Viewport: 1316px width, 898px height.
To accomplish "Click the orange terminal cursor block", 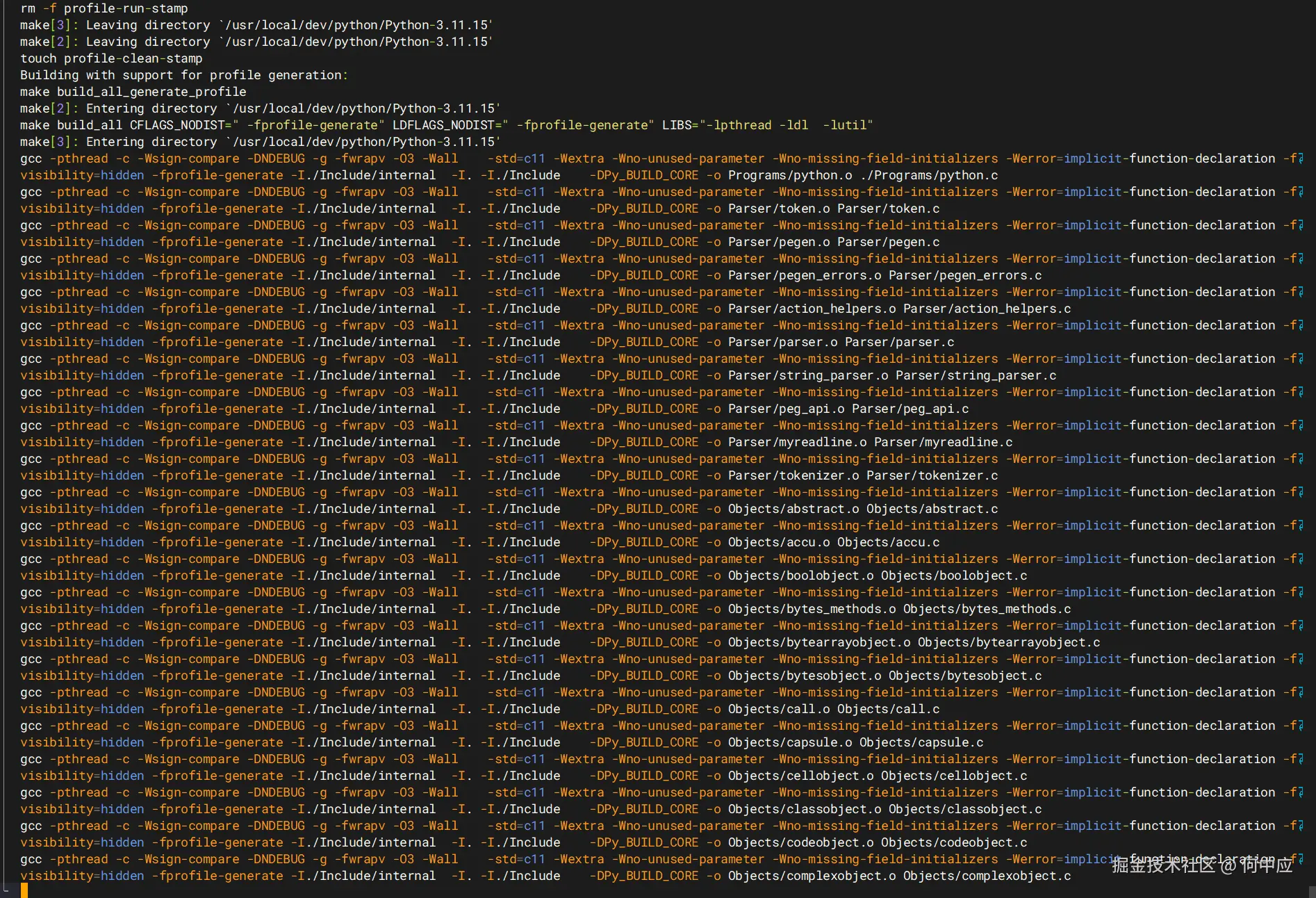I will [24, 891].
